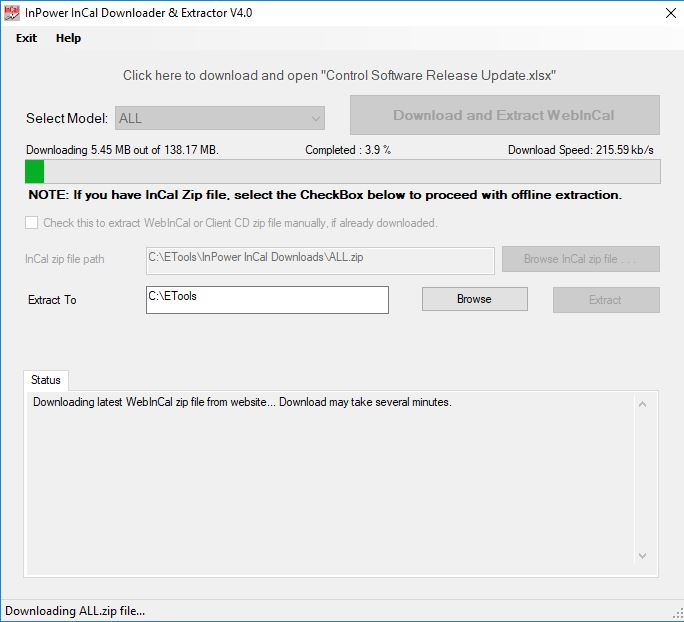This screenshot has width=684, height=622.
Task: Click the status log scroll up arrow
Action: pos(642,404)
